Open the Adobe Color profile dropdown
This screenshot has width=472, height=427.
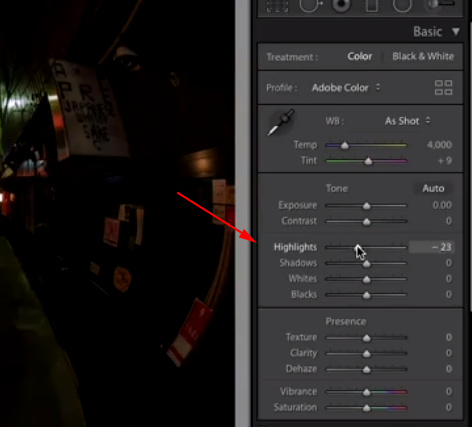[346, 88]
